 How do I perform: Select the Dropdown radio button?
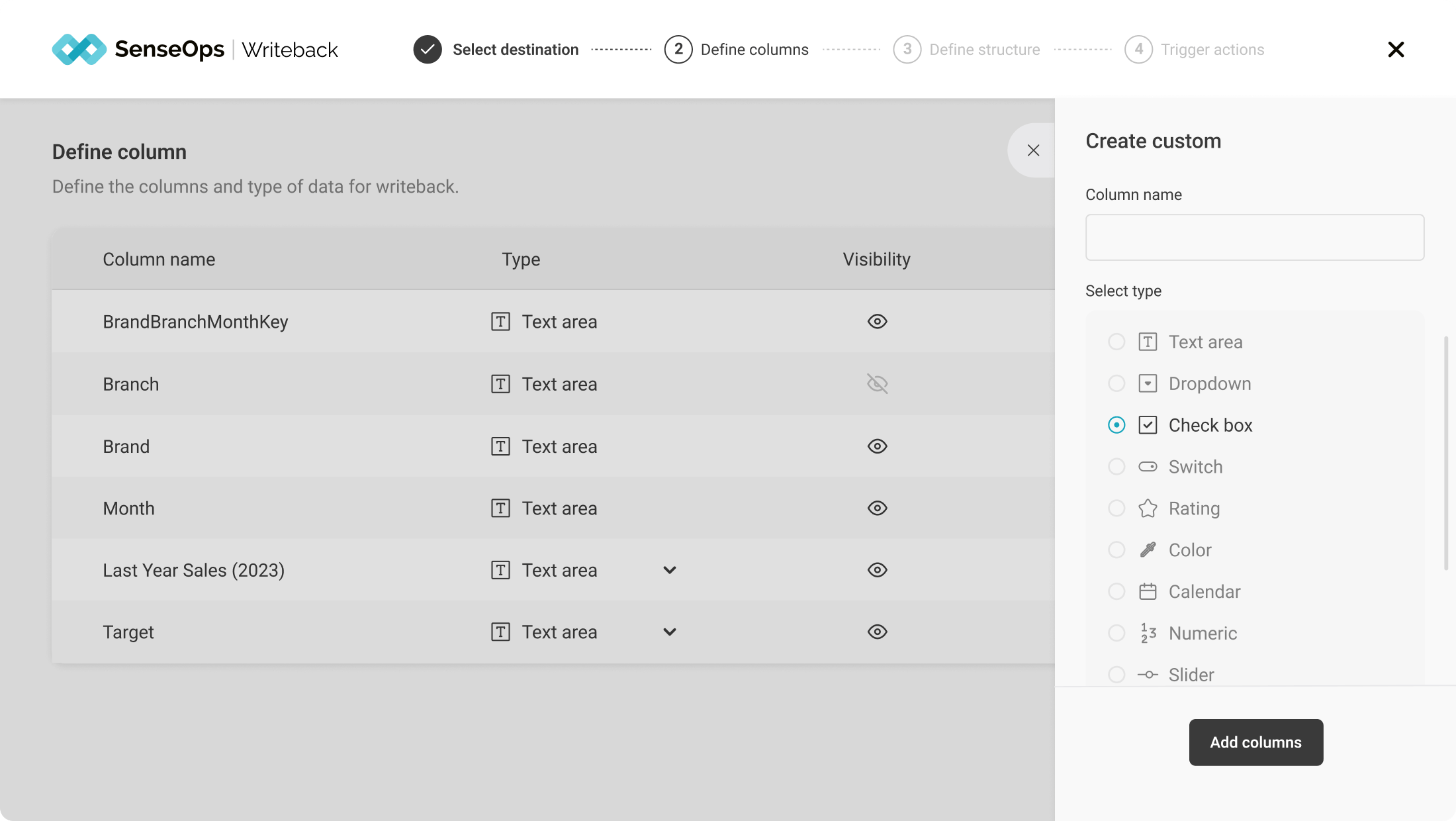pos(1116,383)
